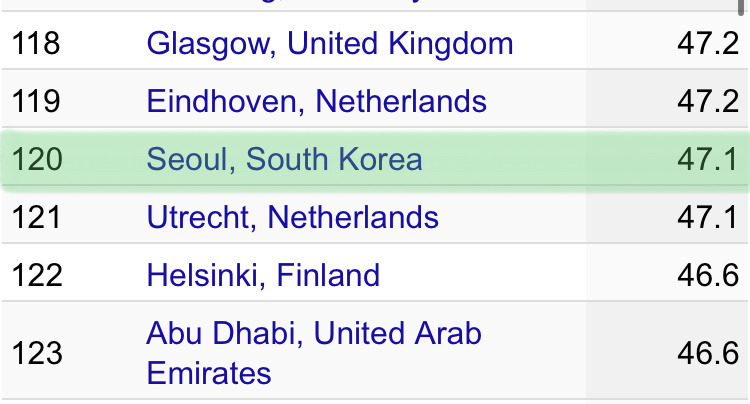This screenshot has height=404, width=750.
Task: Click the word Emirates on the link's second line
Action: (209, 373)
